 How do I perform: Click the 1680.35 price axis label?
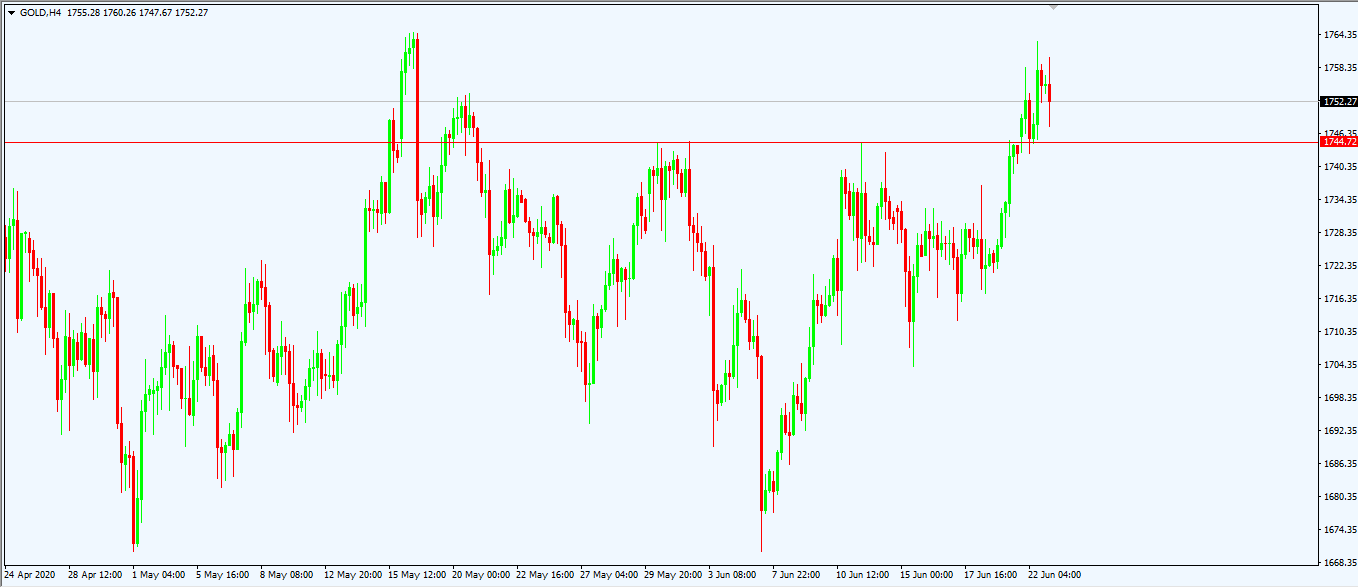point(1340,497)
